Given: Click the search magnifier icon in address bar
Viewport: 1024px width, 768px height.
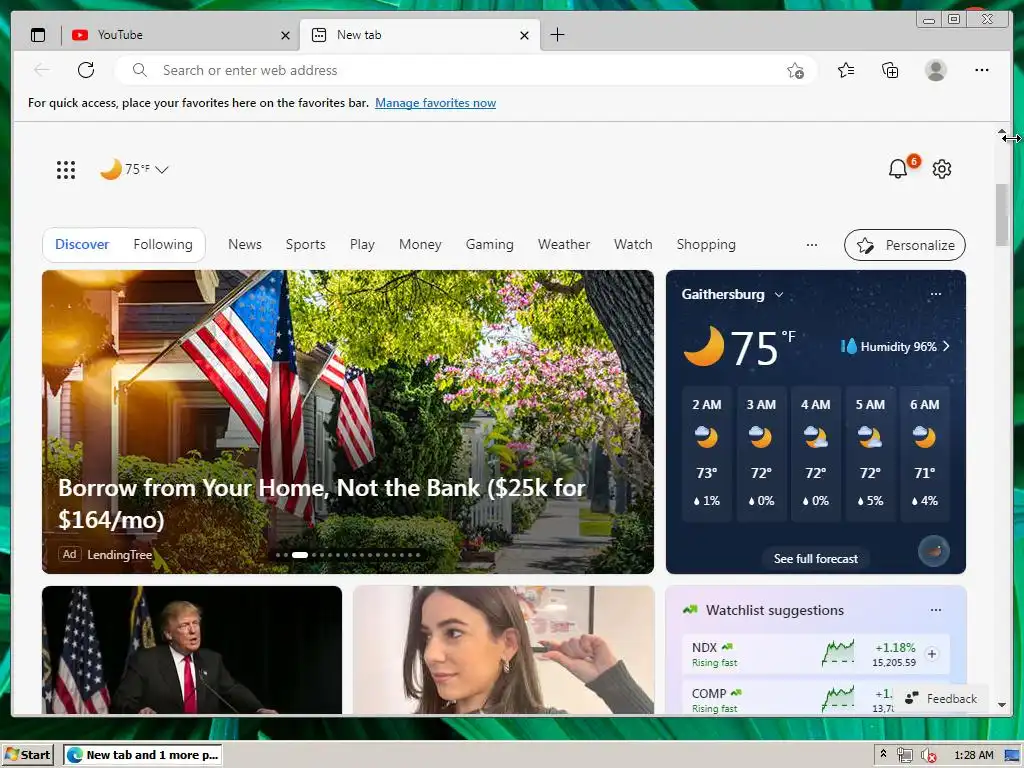Looking at the screenshot, I should click(x=139, y=70).
